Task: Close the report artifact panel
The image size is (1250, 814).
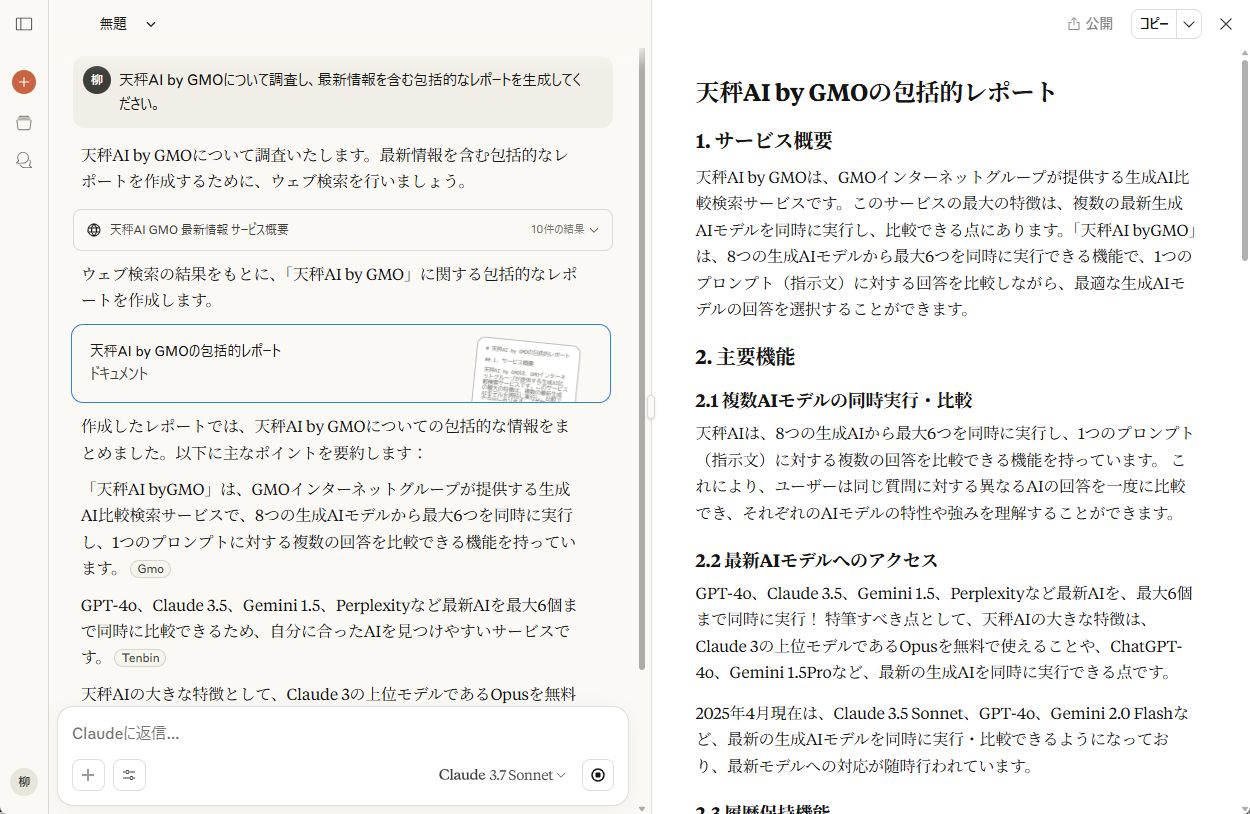Action: pos(1226,24)
